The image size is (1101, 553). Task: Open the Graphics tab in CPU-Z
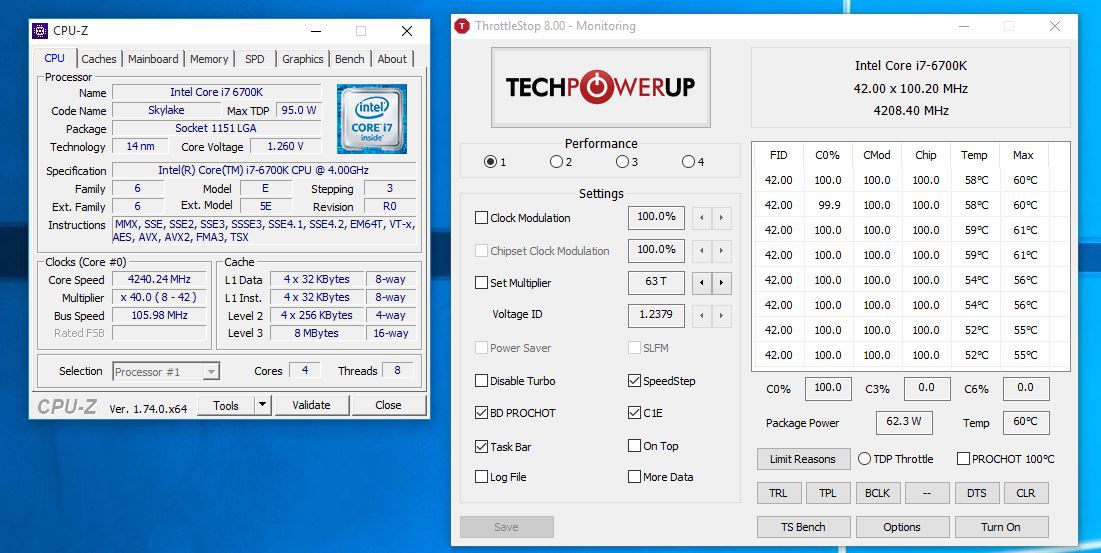click(303, 59)
